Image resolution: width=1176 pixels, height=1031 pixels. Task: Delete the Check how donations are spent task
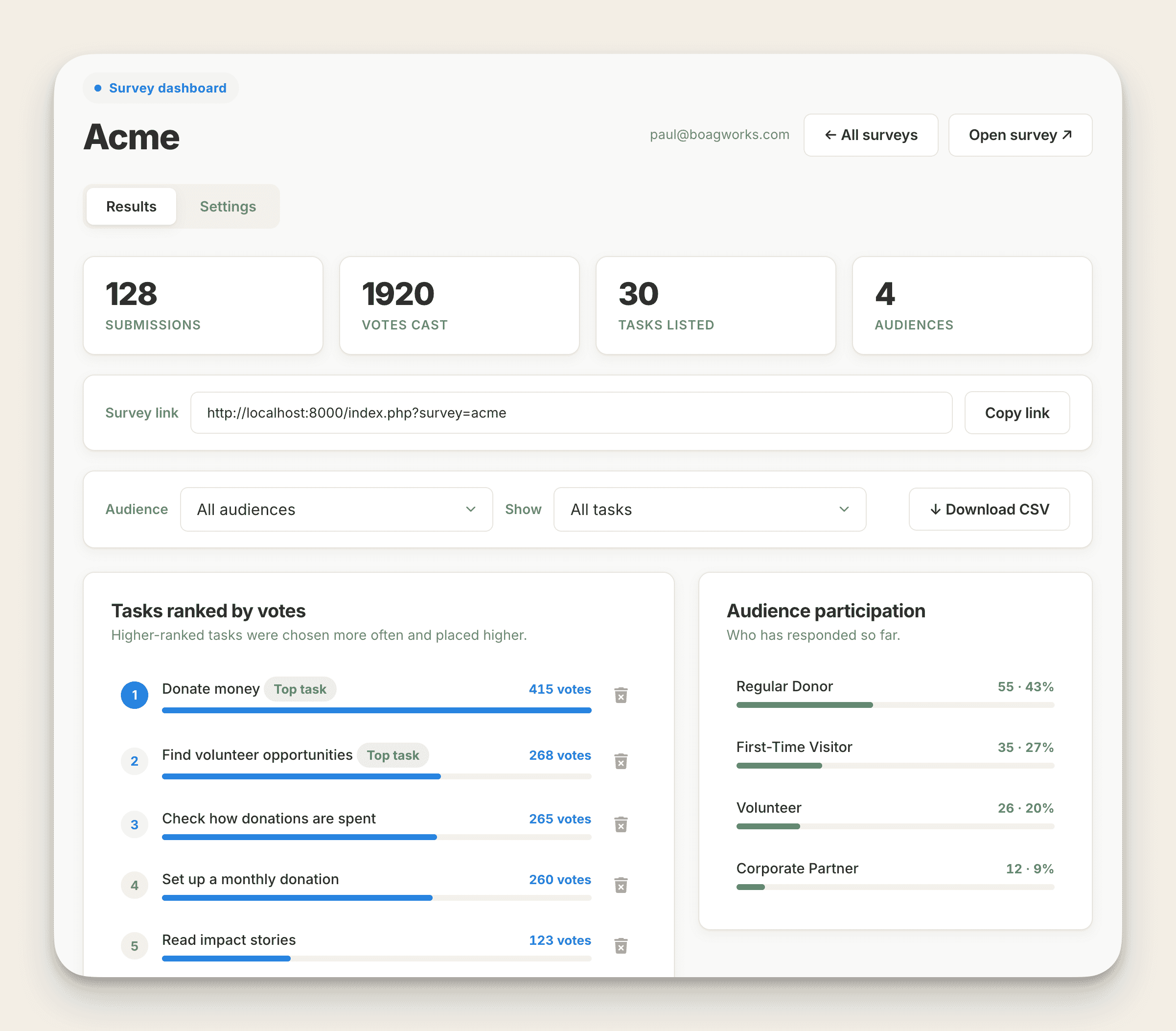621,824
